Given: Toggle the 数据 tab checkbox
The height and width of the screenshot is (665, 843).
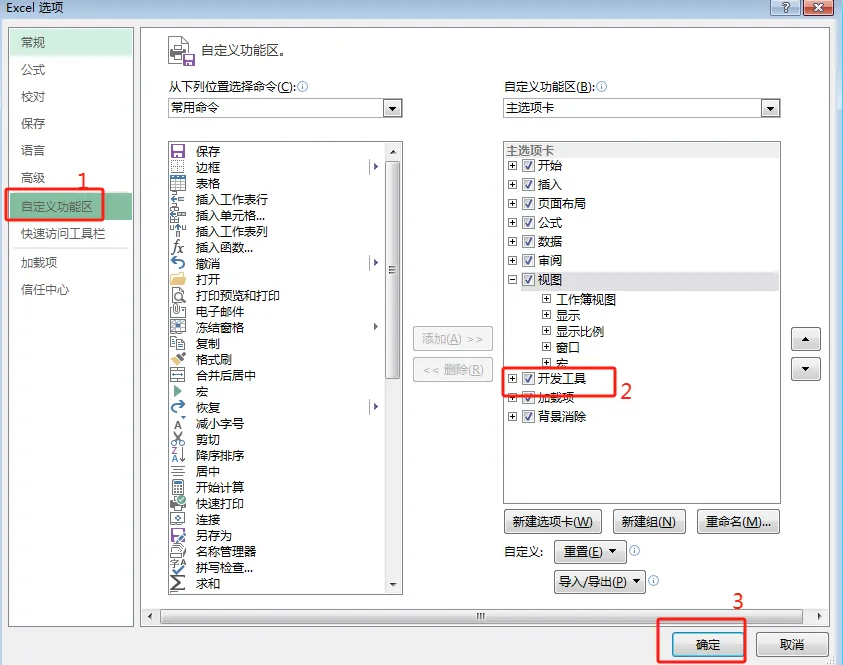Looking at the screenshot, I should (528, 241).
